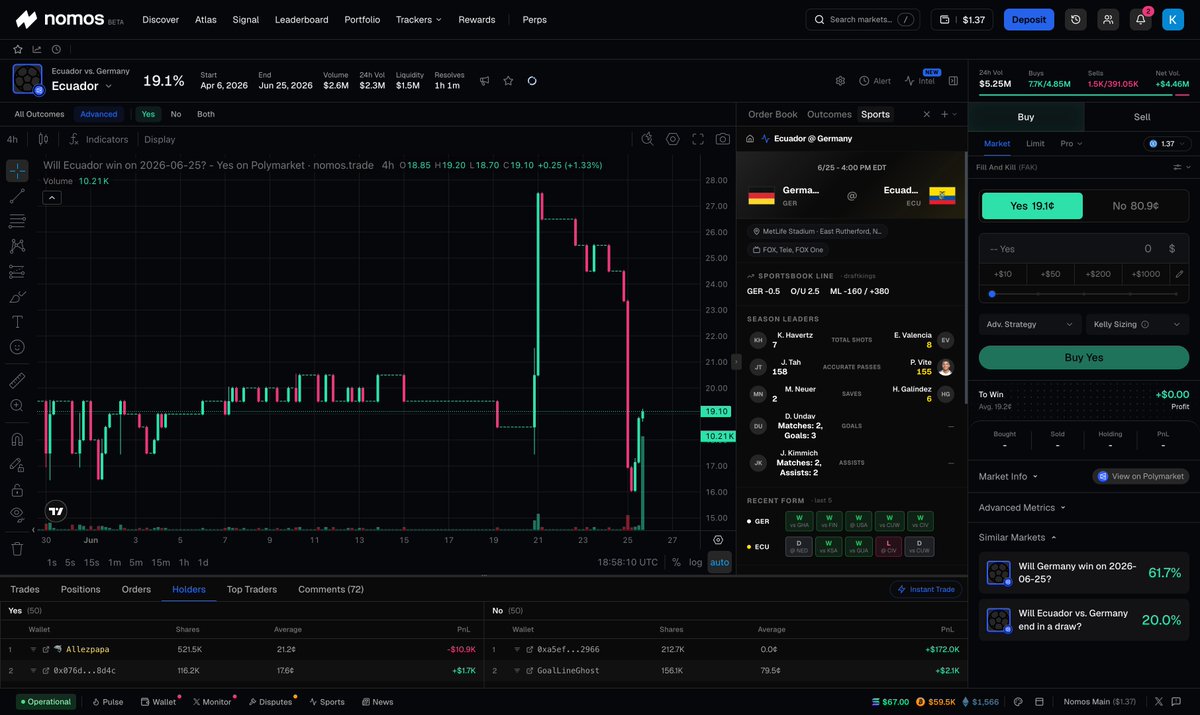Select the trend line drawing tool
1200x715 pixels.
tap(17, 196)
